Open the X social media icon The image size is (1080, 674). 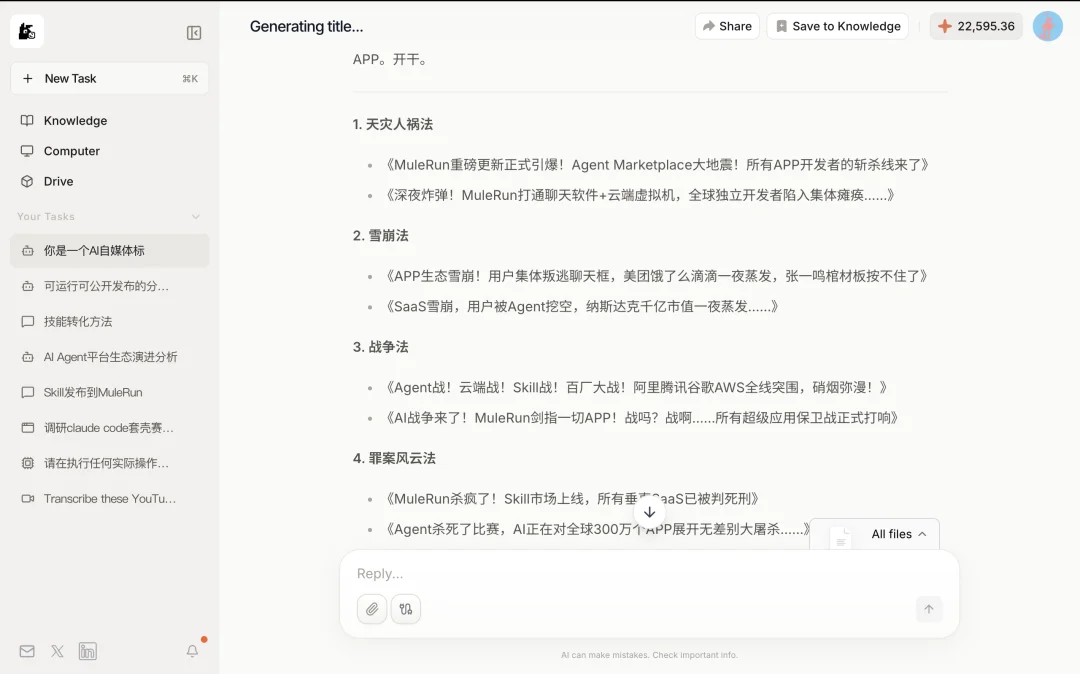point(57,651)
